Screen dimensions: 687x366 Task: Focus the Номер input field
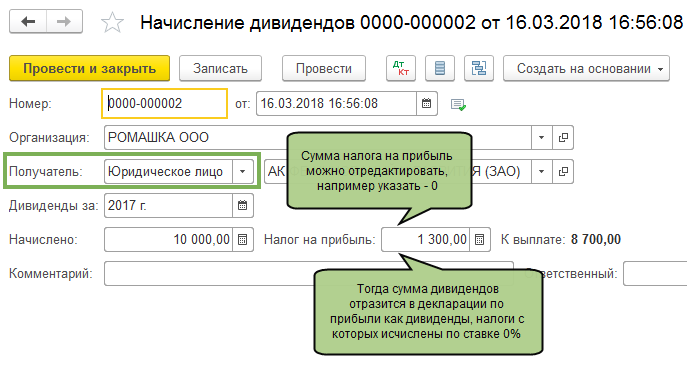(x=164, y=103)
